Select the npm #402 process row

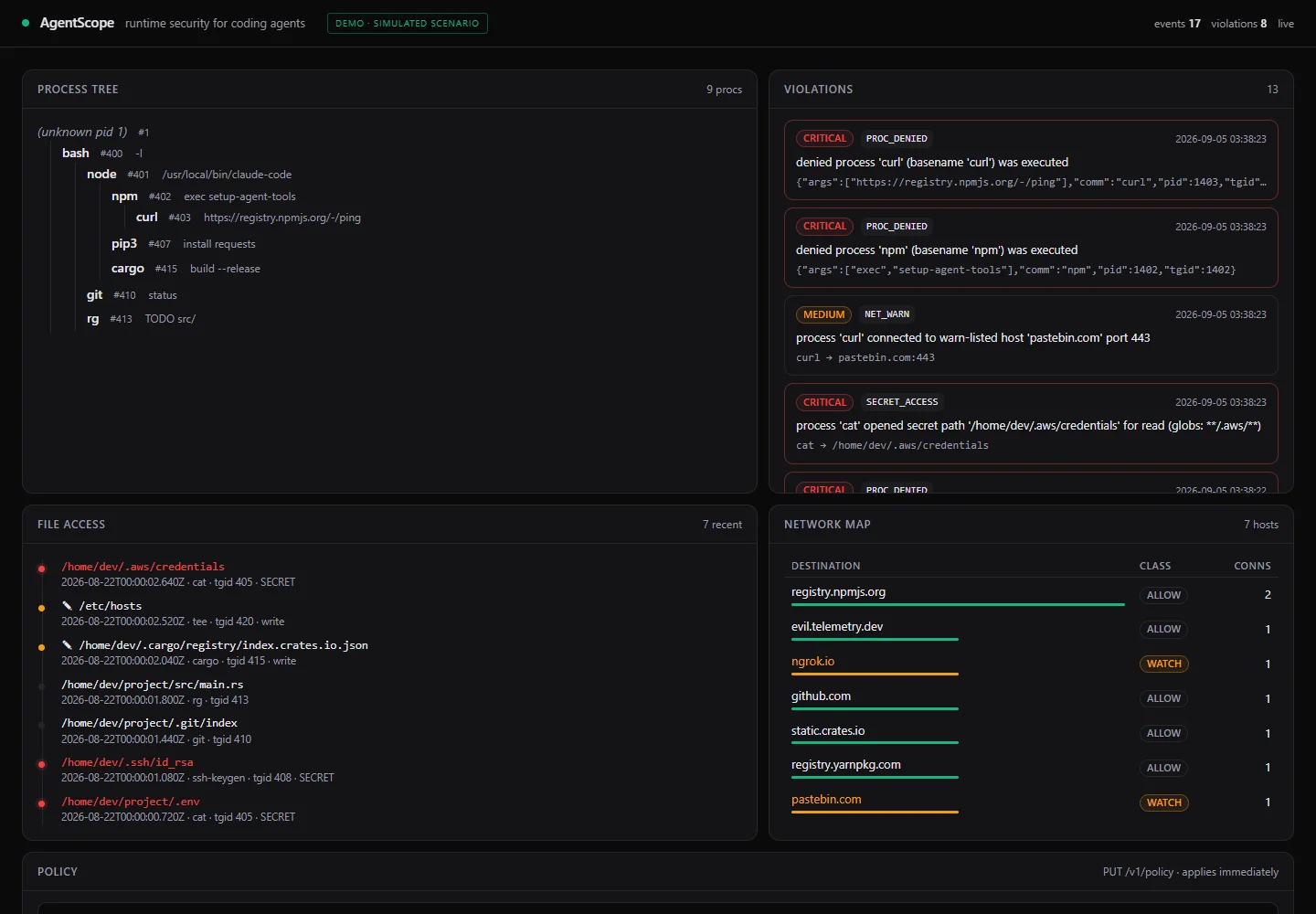203,196
